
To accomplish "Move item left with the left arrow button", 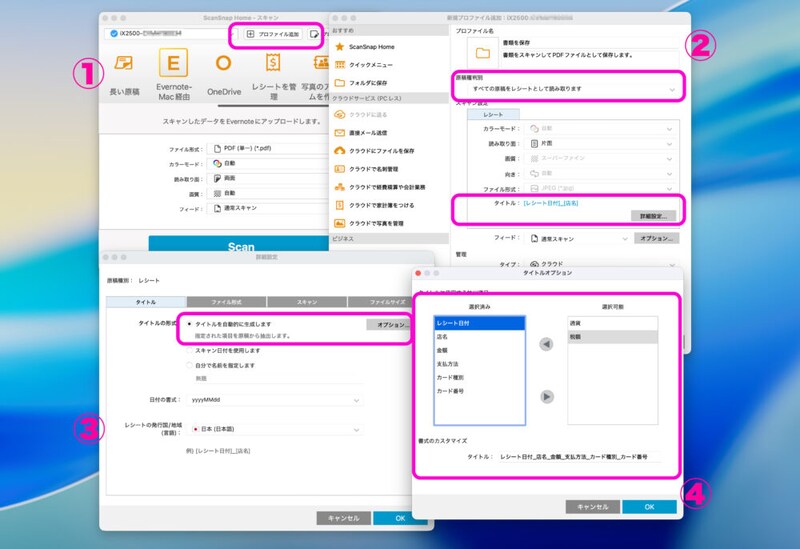I will [546, 345].
